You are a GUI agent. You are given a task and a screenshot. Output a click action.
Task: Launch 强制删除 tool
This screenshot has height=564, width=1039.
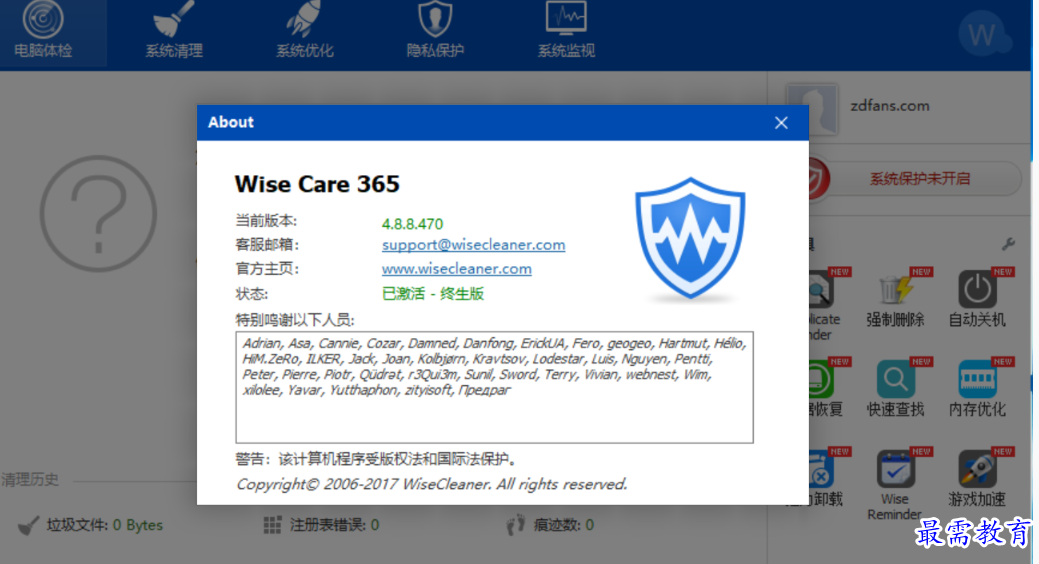(x=895, y=299)
